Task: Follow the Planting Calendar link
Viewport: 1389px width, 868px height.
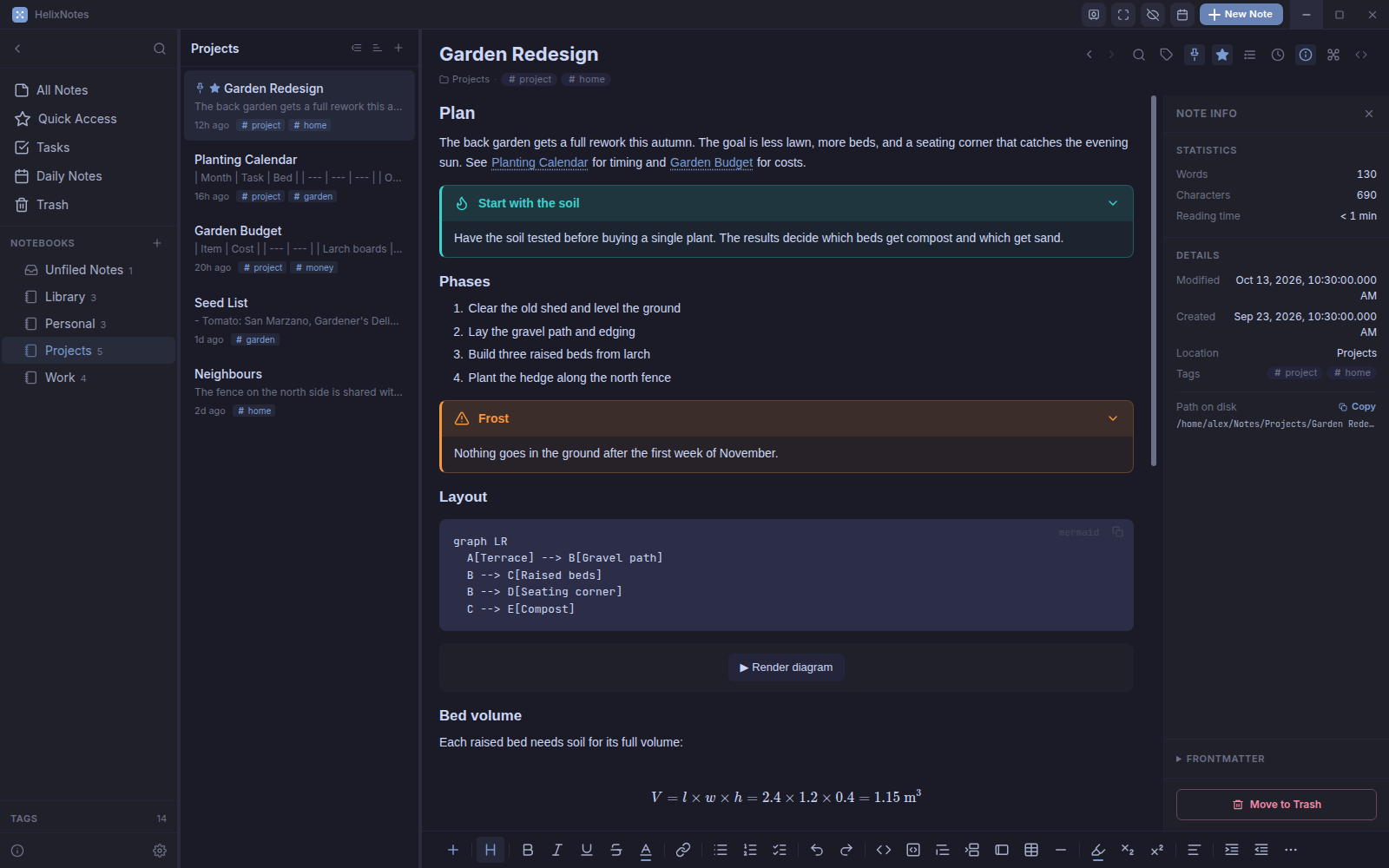Action: [x=539, y=162]
